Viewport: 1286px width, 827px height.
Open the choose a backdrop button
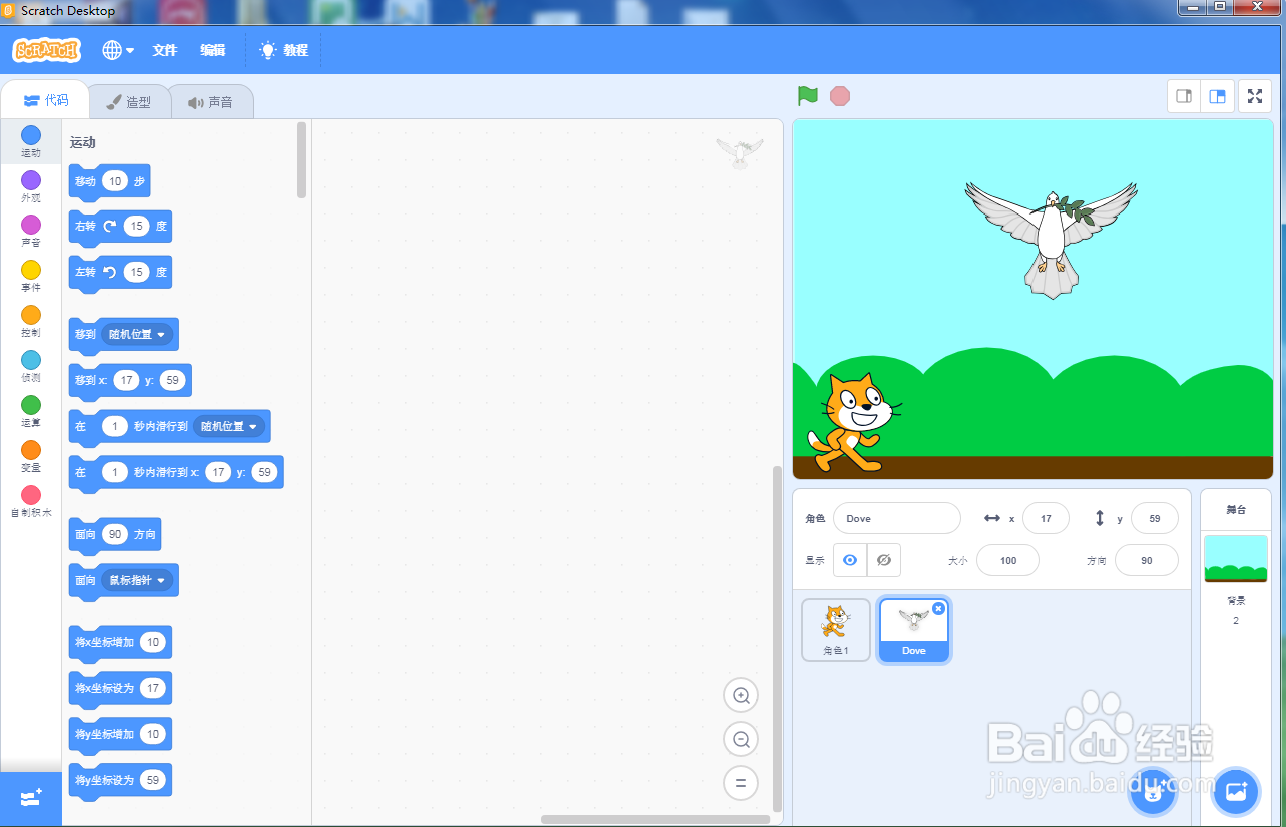[1236, 793]
